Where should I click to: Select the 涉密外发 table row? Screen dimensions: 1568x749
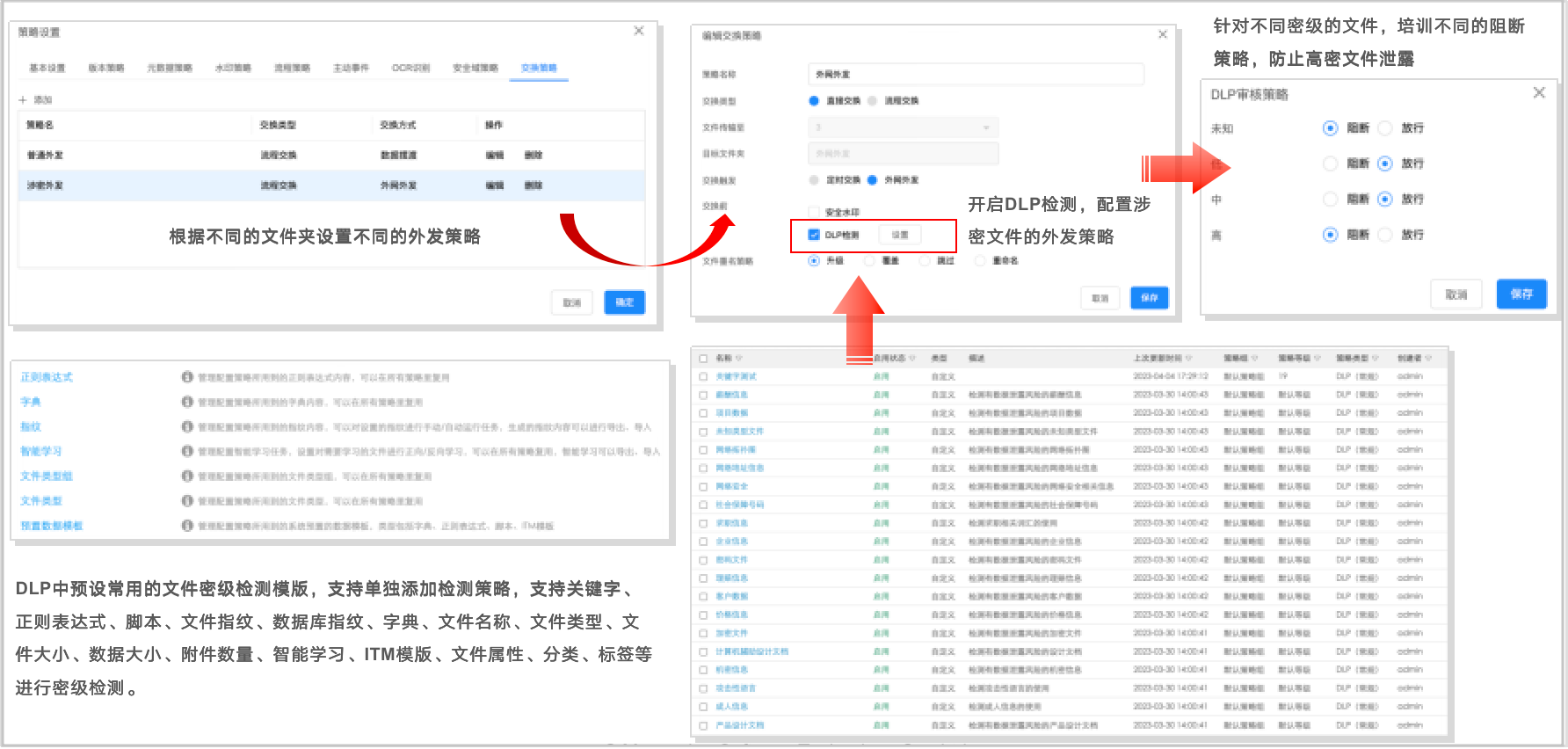click(332, 186)
